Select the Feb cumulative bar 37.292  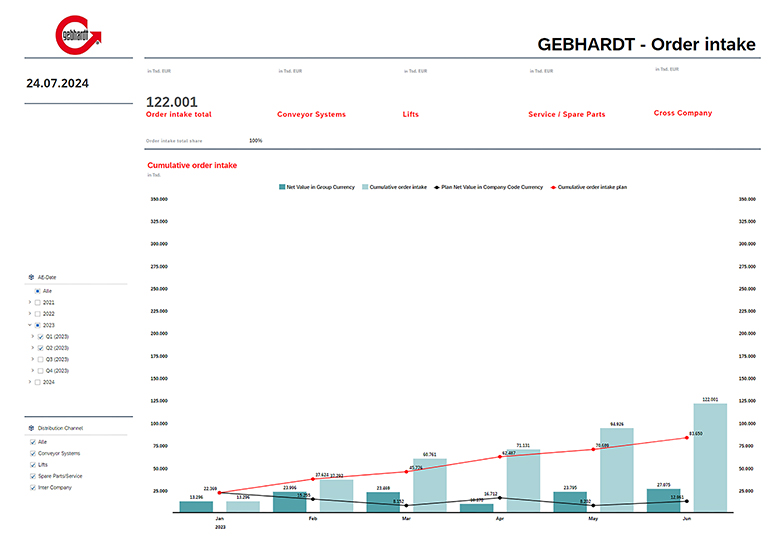(x=336, y=496)
